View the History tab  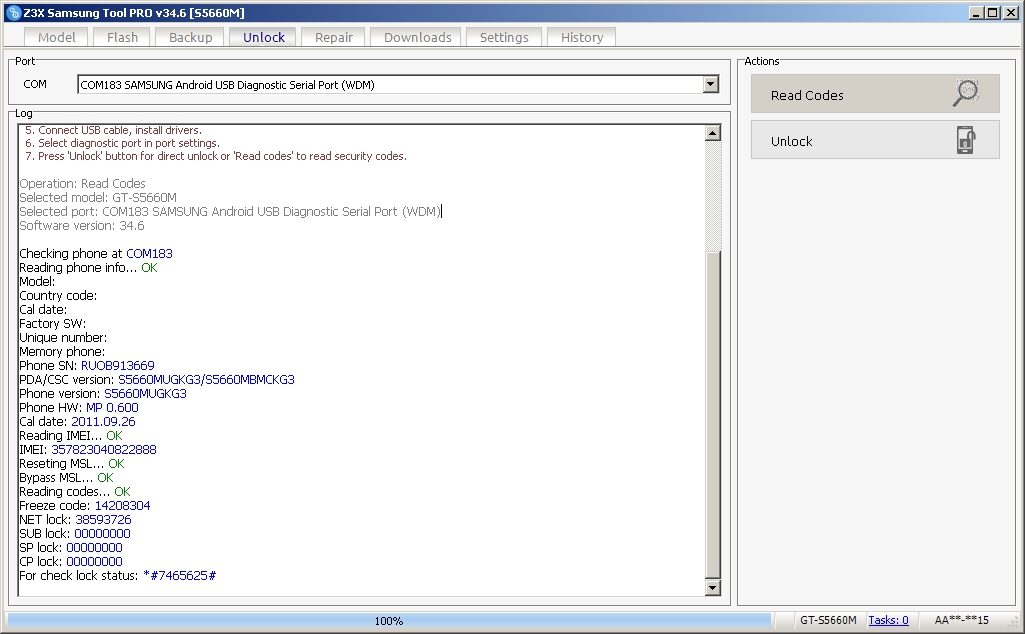582,37
